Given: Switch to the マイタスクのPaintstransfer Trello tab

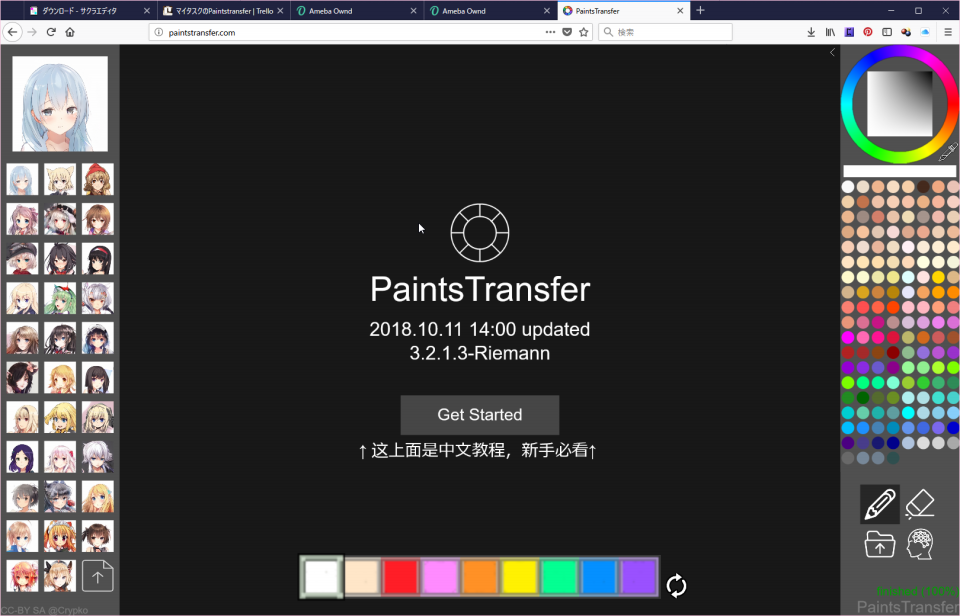Looking at the screenshot, I should tap(223, 10).
